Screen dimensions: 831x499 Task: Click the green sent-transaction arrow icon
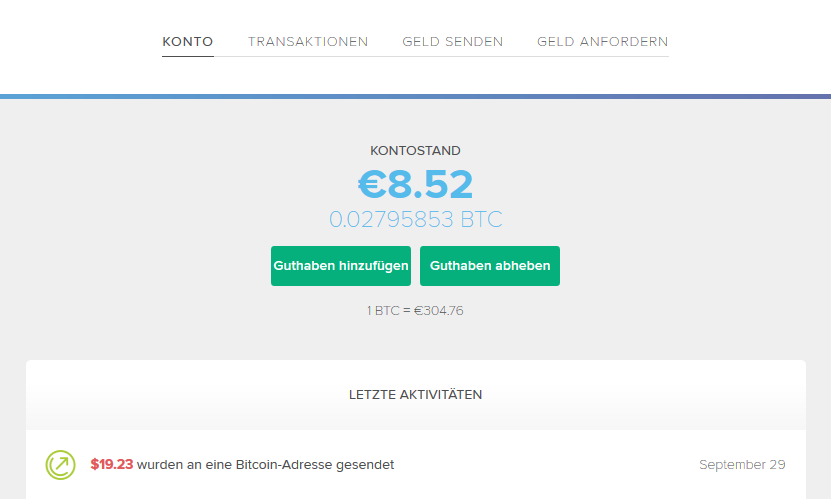61,465
